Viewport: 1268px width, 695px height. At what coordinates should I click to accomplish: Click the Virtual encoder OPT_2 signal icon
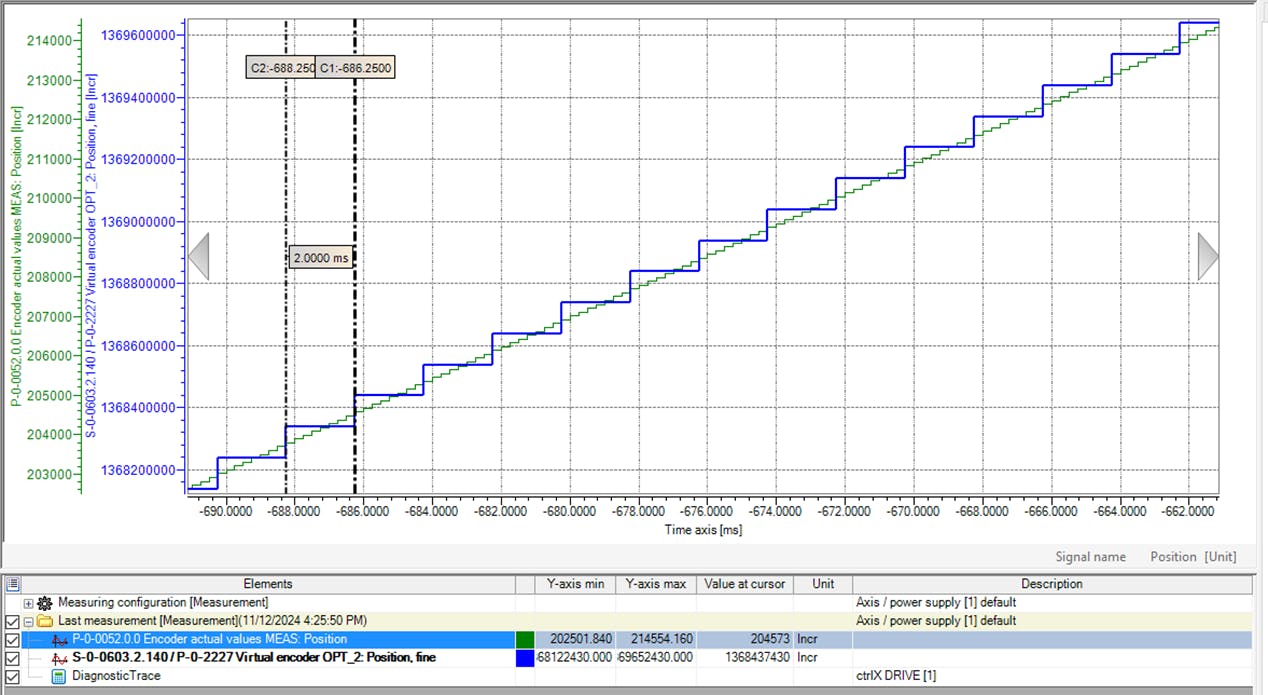point(59,658)
